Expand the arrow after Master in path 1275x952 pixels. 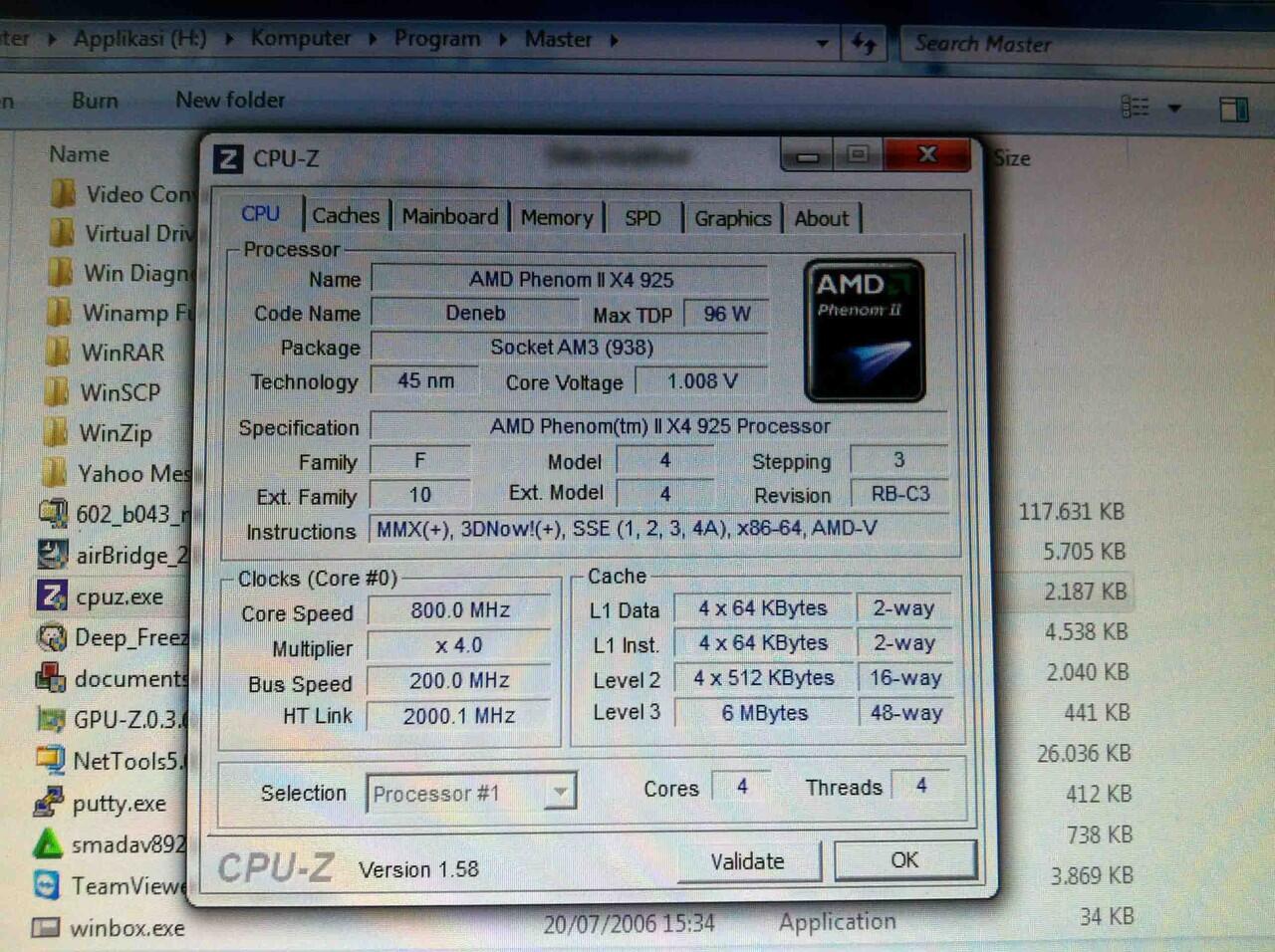(614, 40)
